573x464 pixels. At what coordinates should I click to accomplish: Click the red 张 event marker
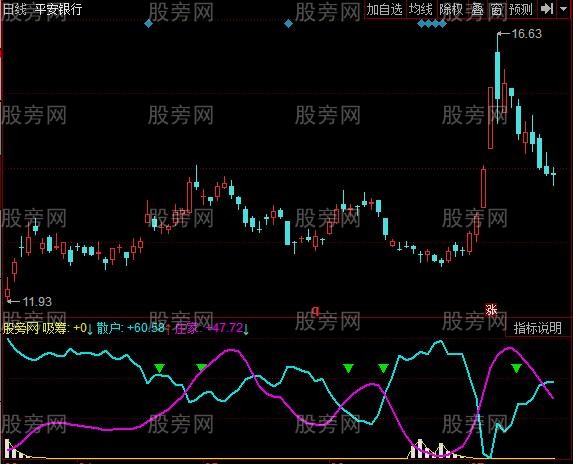492,310
